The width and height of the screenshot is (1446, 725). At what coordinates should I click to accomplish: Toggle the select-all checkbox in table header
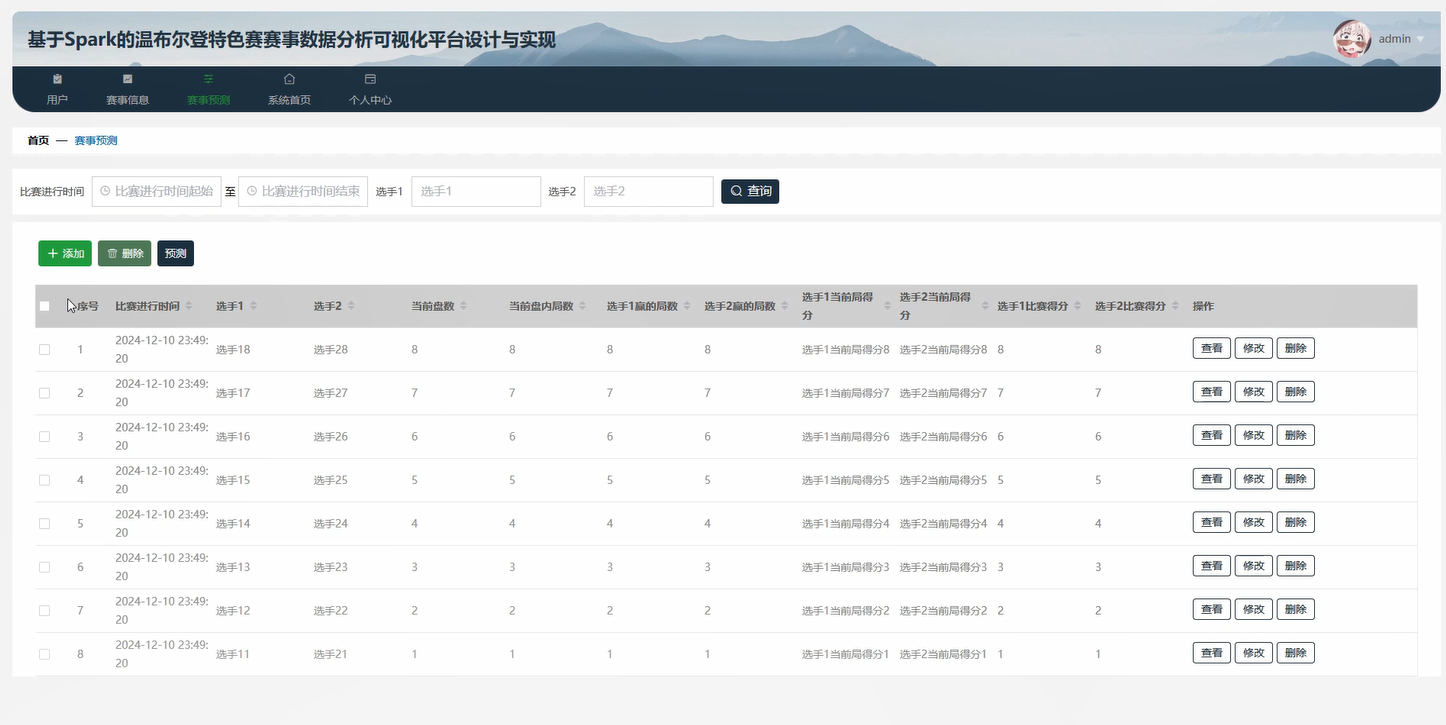(x=44, y=306)
